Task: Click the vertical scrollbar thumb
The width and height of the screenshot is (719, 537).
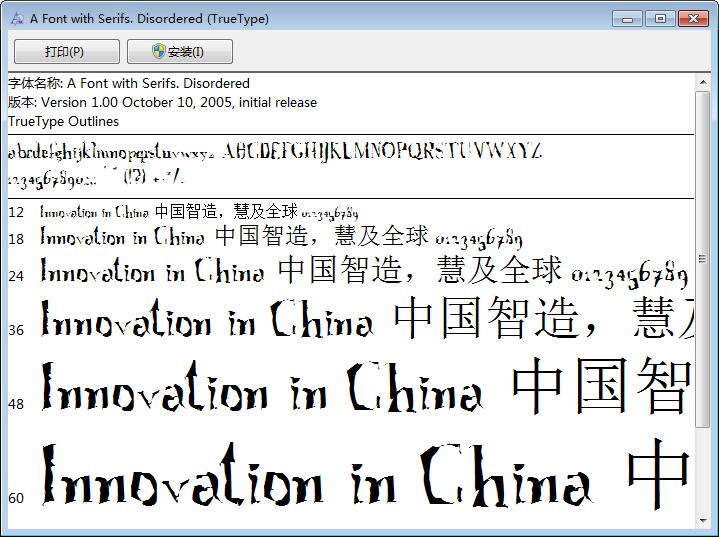Action: [702, 259]
